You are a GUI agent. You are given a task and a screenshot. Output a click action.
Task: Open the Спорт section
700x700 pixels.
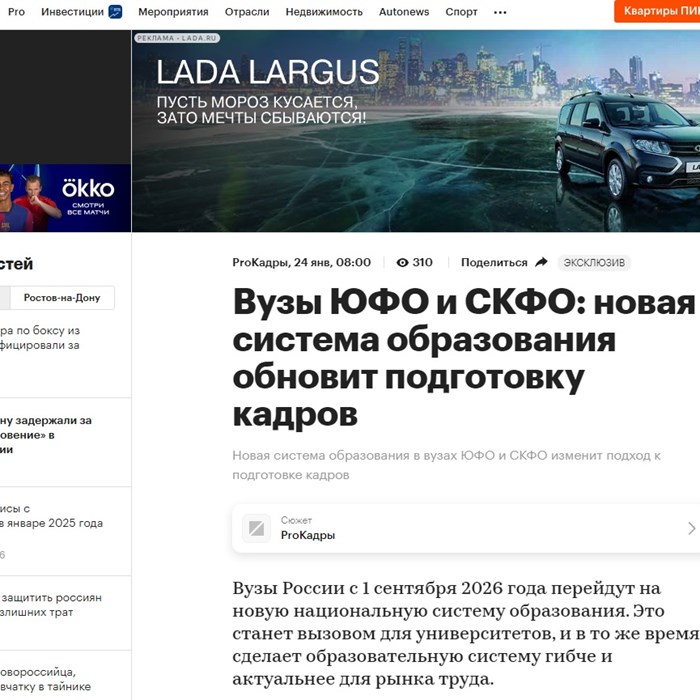(461, 12)
